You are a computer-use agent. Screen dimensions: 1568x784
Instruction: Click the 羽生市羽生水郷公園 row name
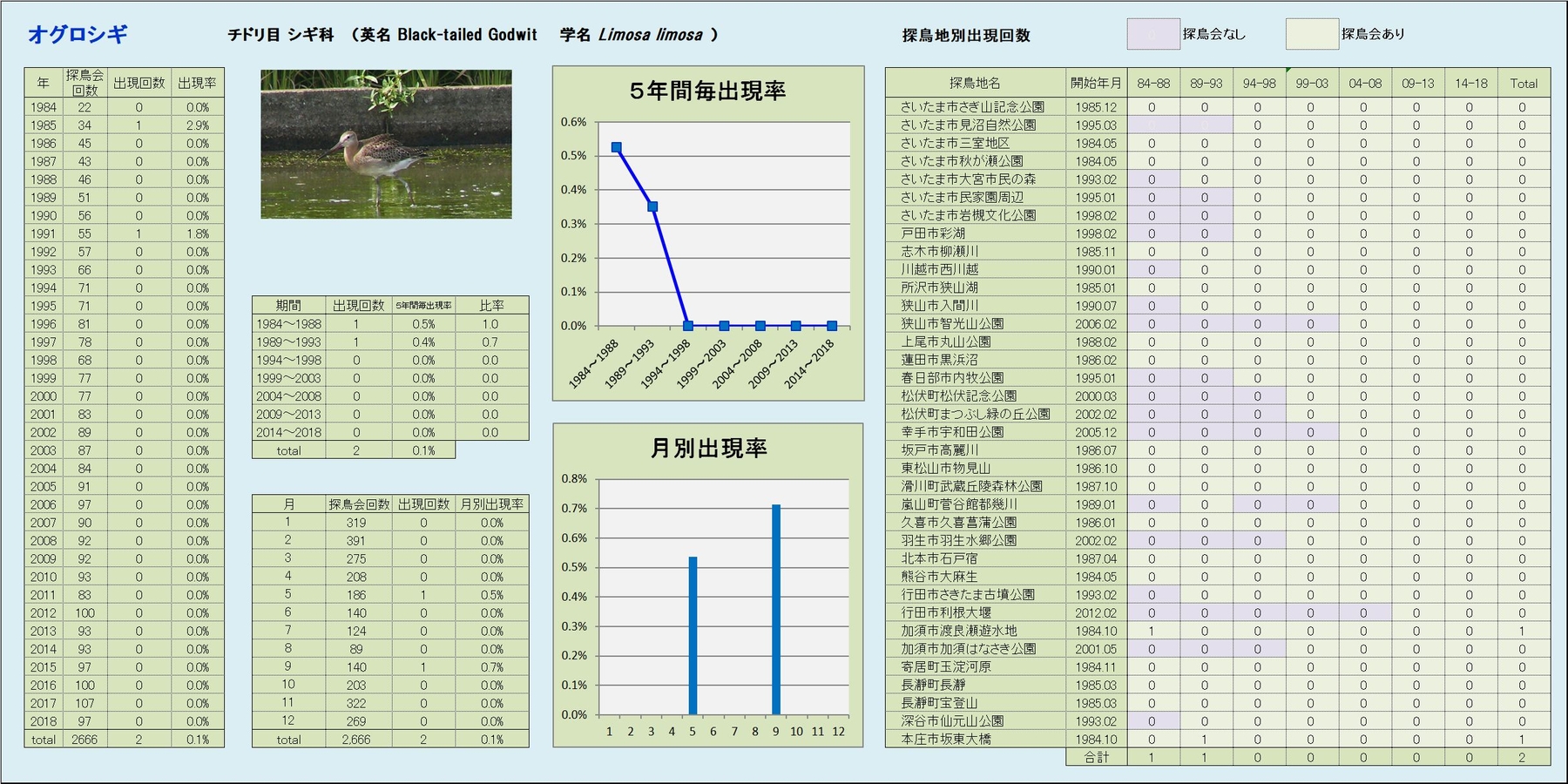click(958, 541)
